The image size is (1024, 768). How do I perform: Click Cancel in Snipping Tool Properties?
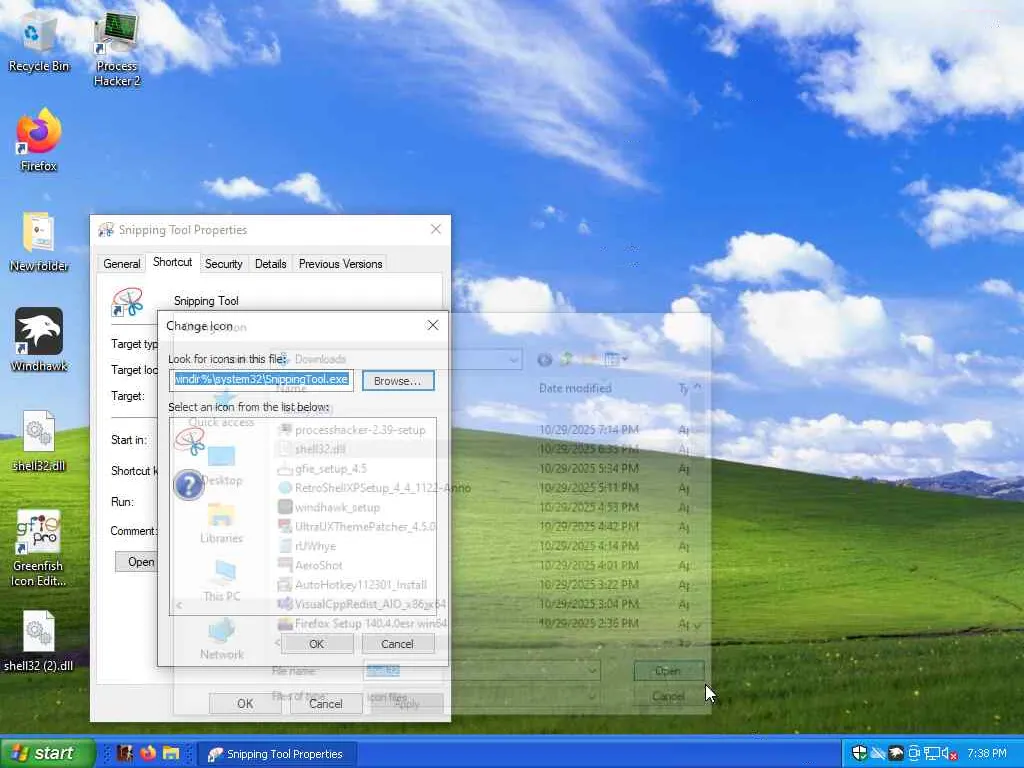(326, 703)
